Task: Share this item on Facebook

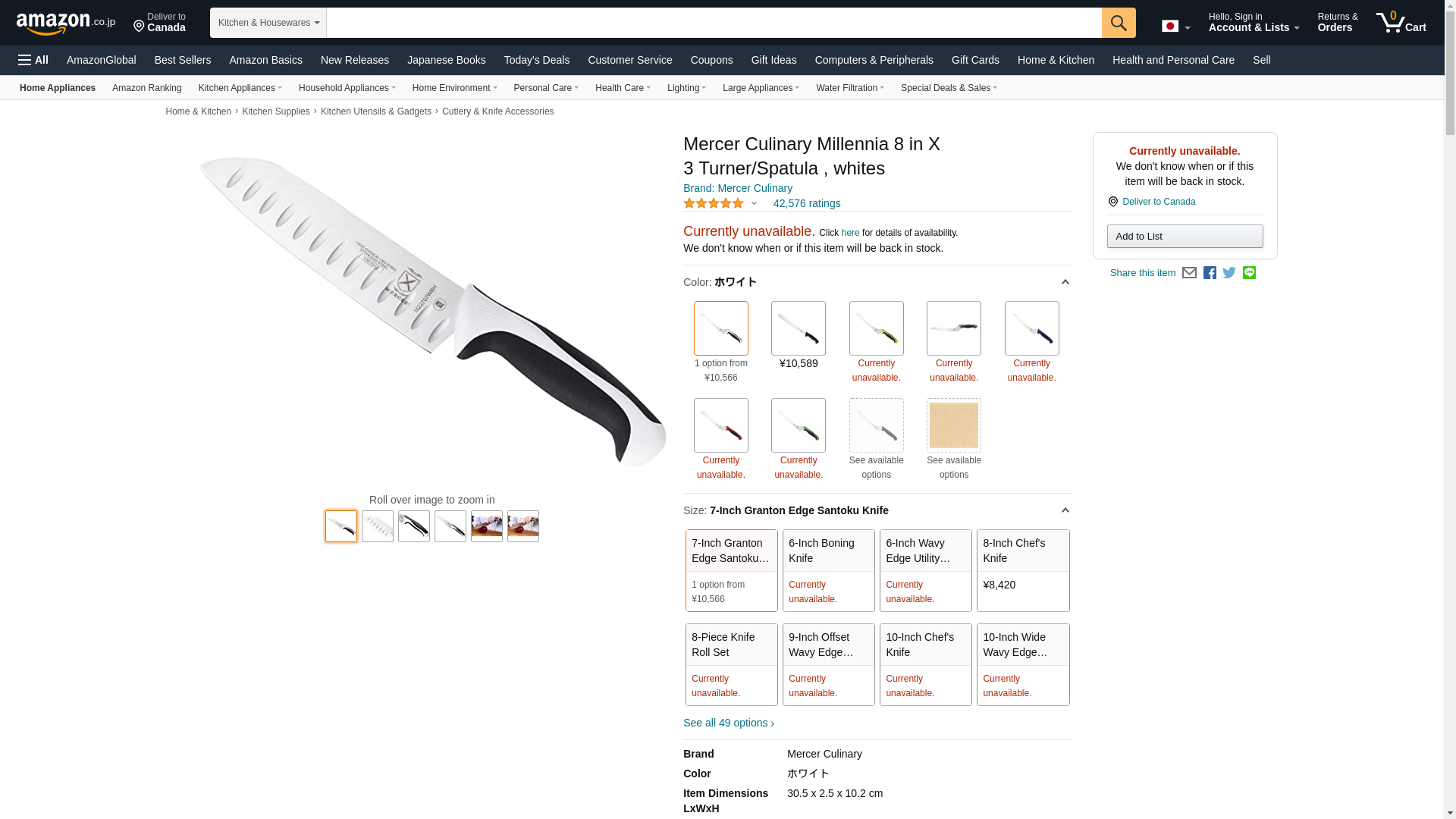Action: click(1210, 273)
